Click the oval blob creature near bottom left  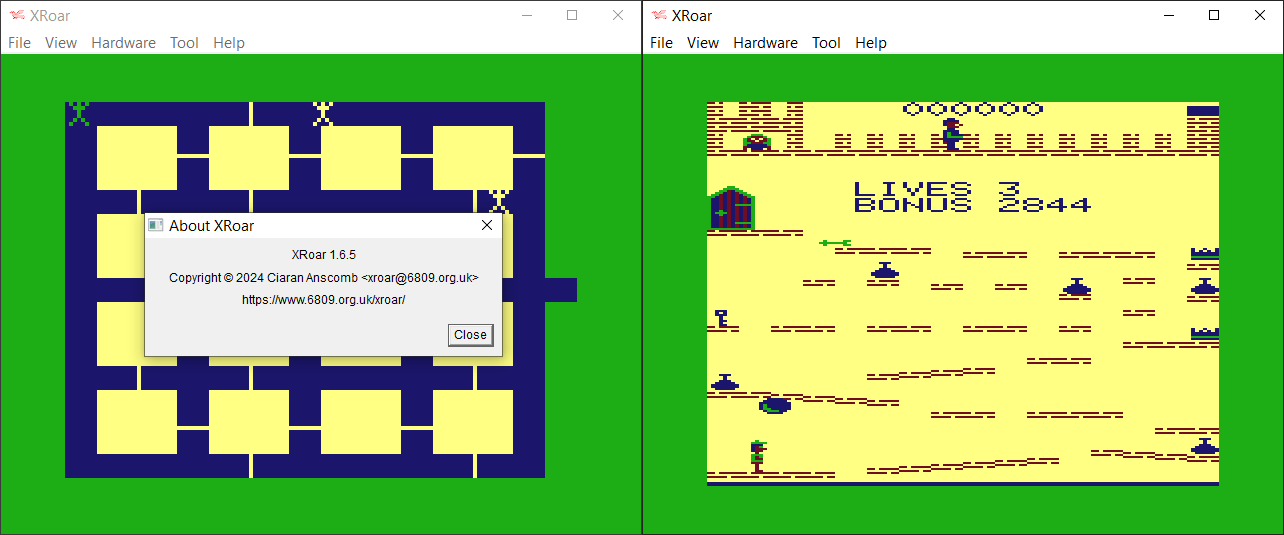pos(775,405)
